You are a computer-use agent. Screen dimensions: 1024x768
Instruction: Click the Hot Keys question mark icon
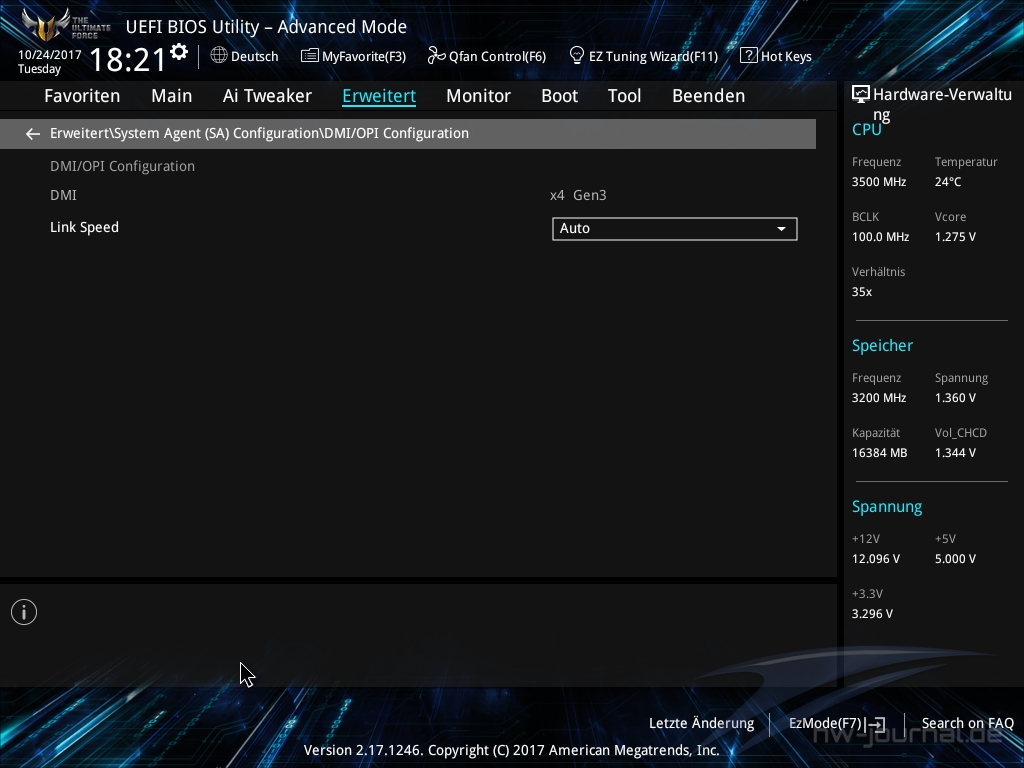(748, 56)
